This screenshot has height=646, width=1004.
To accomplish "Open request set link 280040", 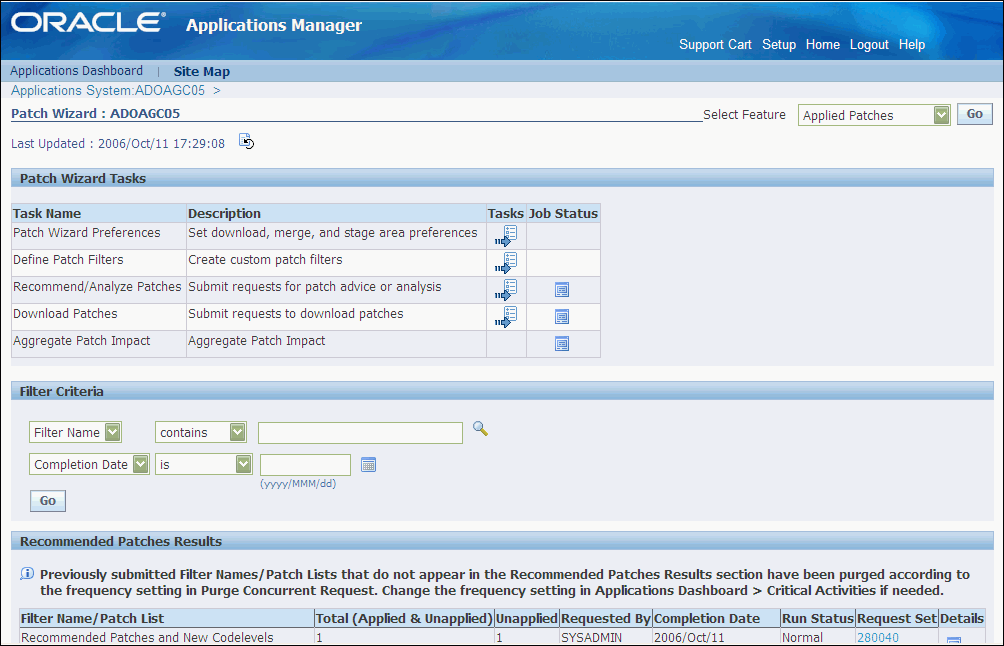I will pos(878,638).
